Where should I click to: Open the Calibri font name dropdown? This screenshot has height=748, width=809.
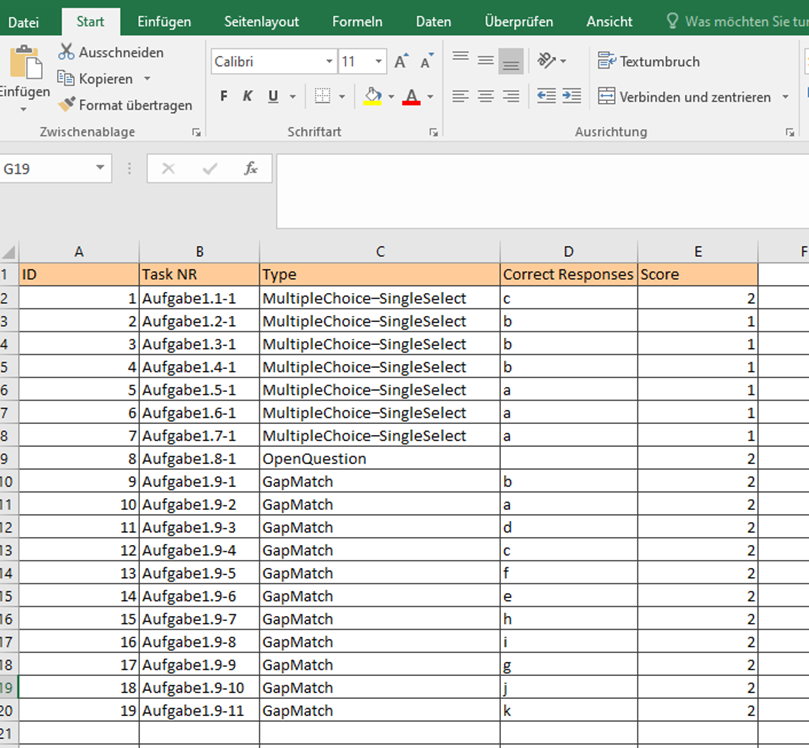(x=330, y=61)
